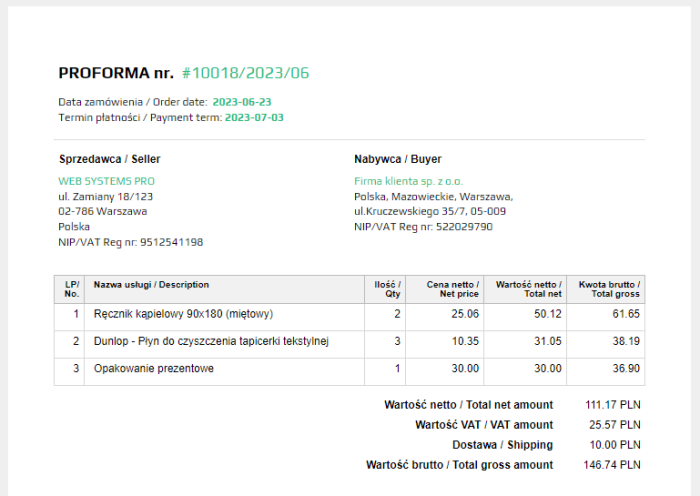Screen dimensions: 700x496
Task: Click the total gross amount 146.74 PLN
Action: coord(612,465)
